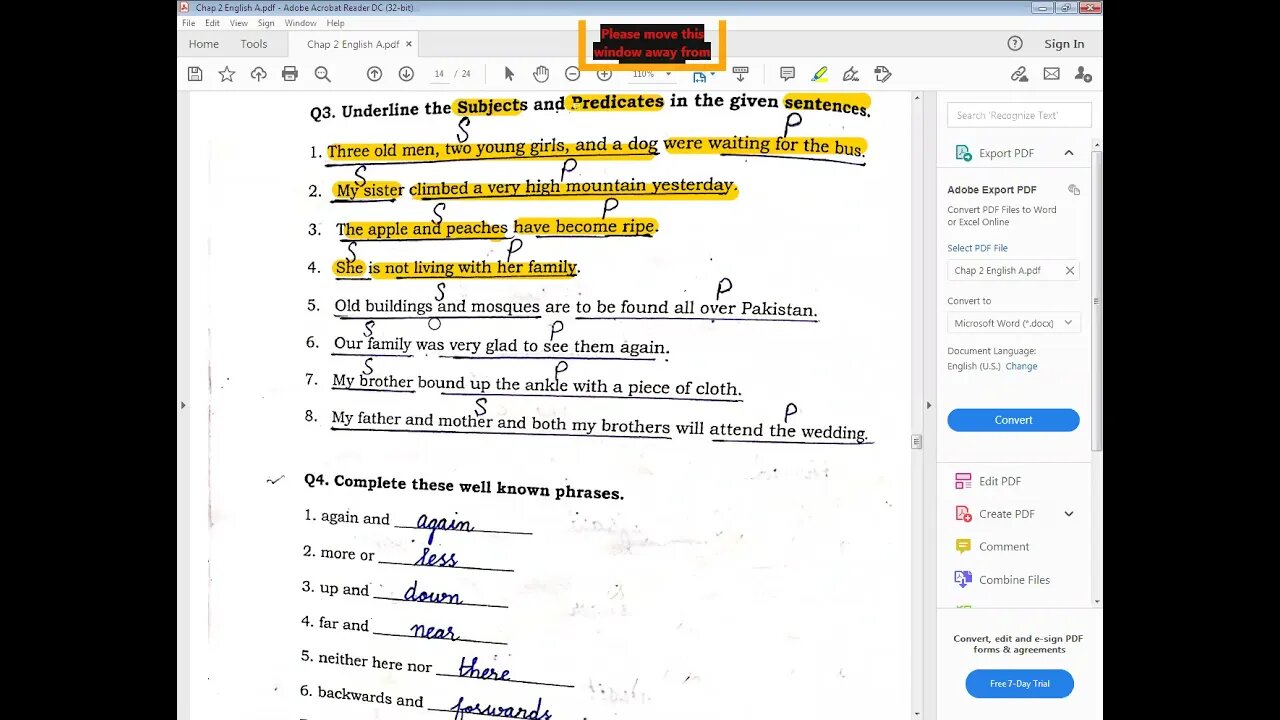Send file by email envelope icon
The width and height of the screenshot is (1280, 720).
1051,74
